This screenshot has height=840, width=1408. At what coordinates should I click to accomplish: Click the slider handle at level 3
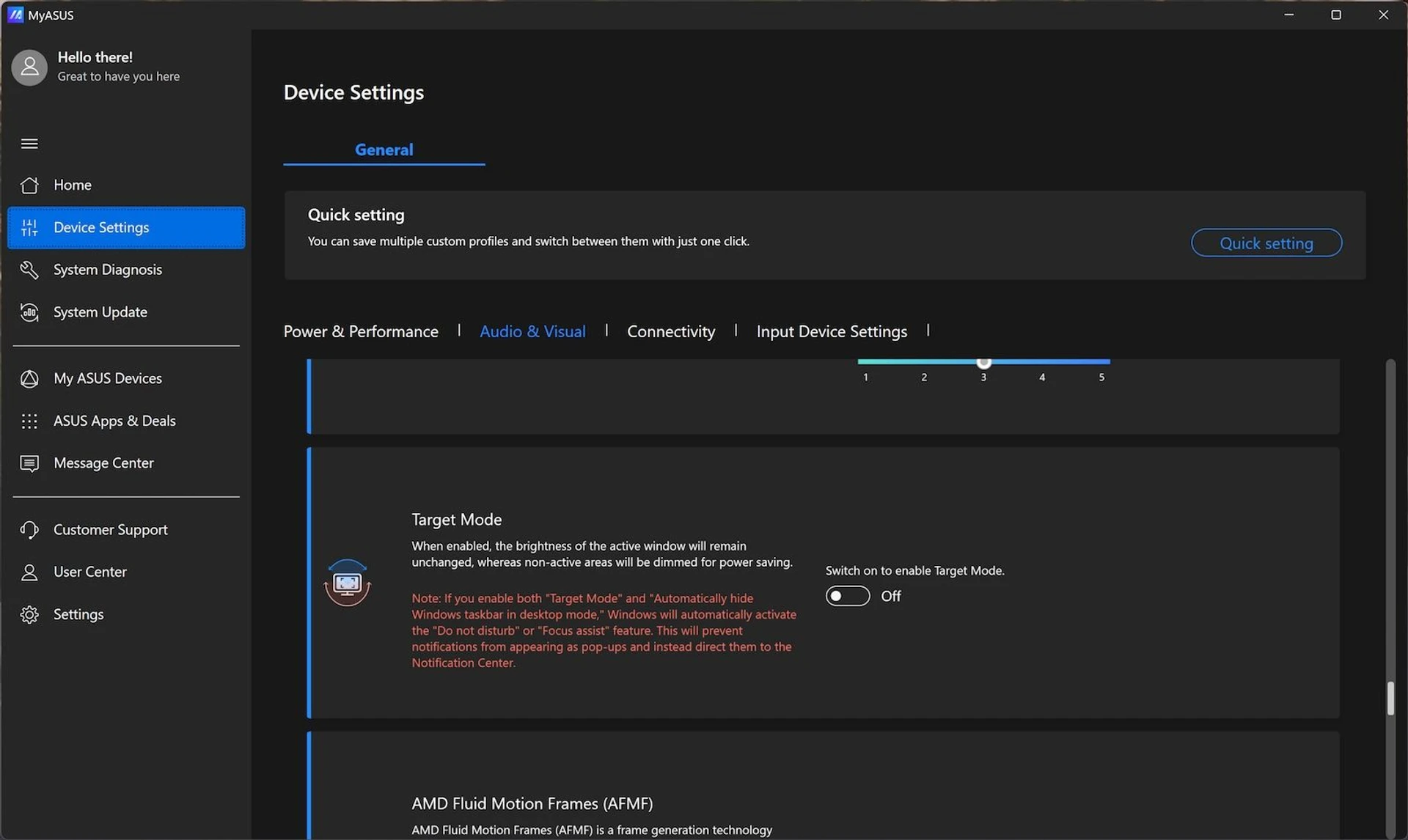click(x=984, y=362)
